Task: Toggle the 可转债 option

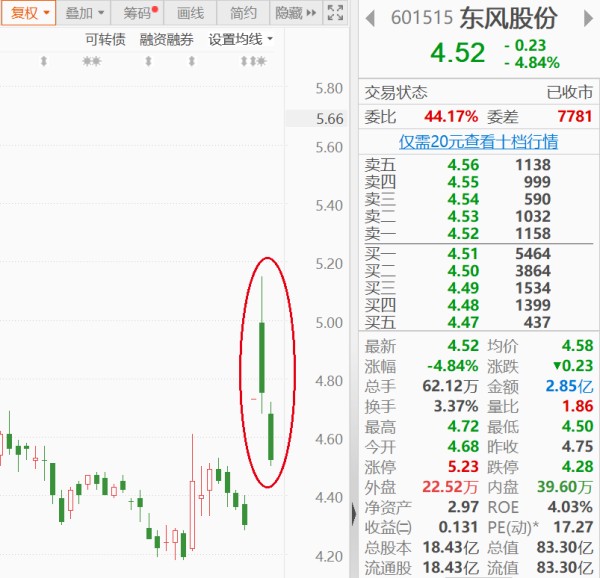Action: (x=105, y=39)
